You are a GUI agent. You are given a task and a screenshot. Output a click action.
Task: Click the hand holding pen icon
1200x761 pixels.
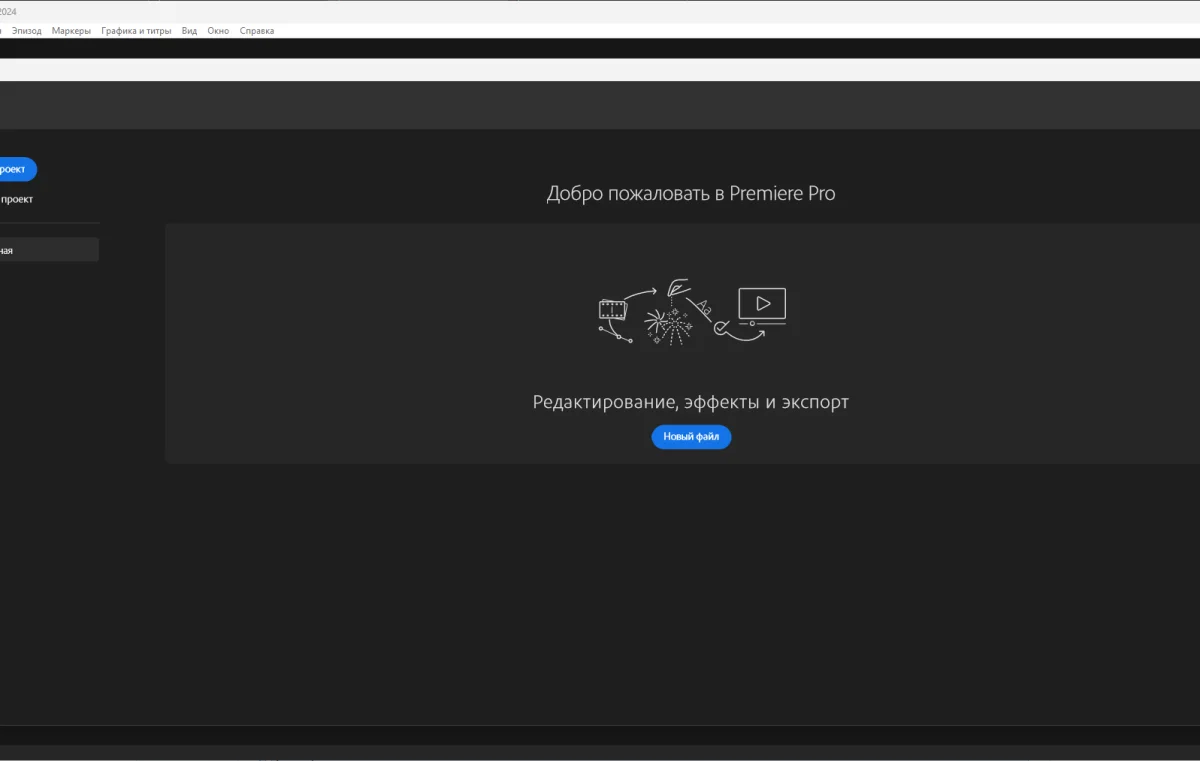[x=680, y=288]
